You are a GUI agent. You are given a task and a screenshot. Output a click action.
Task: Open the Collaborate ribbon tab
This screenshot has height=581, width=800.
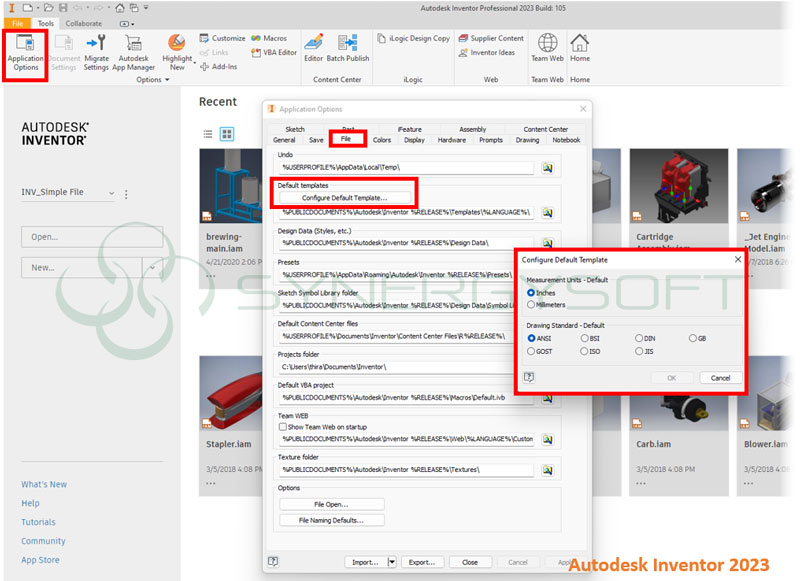83,22
